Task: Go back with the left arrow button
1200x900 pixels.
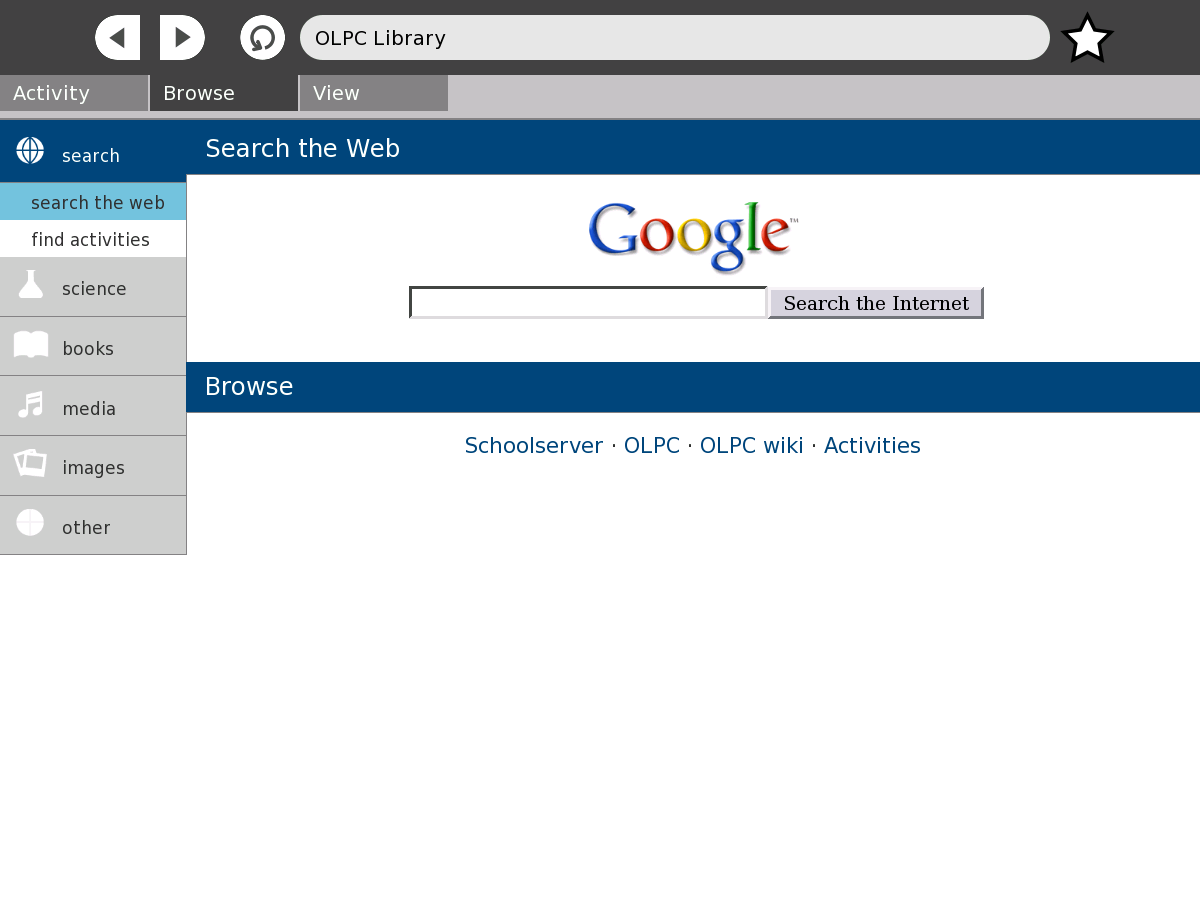Action: (117, 38)
